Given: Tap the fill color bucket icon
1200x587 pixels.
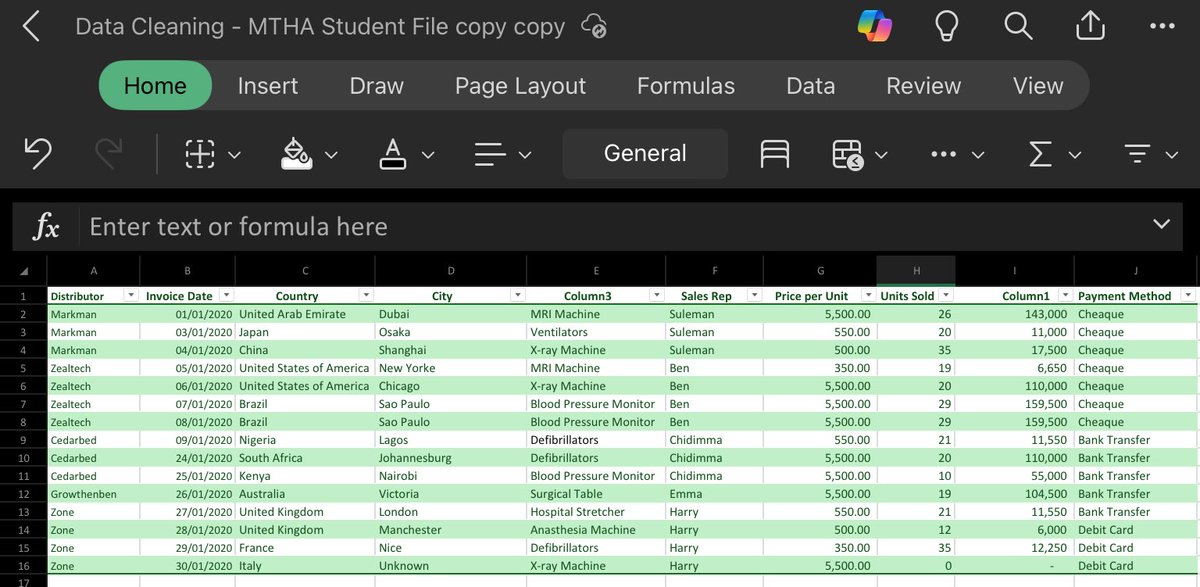Looking at the screenshot, I should 295,154.
